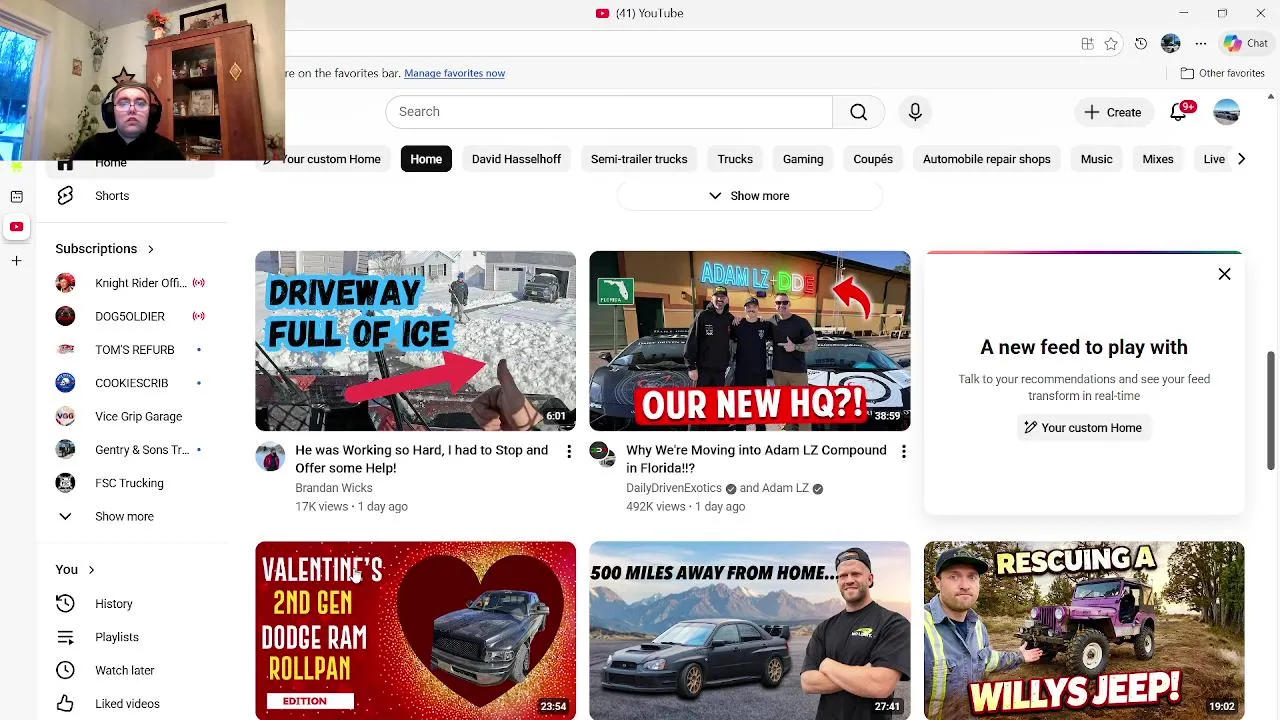Open 500 Miles Away From Home thumbnail

click(x=750, y=630)
